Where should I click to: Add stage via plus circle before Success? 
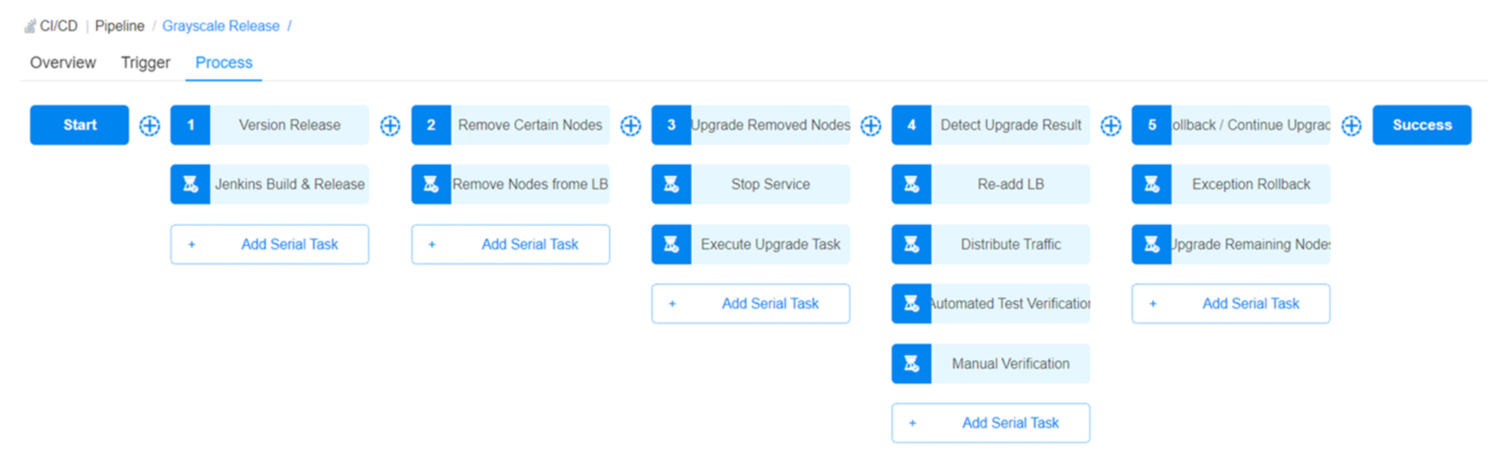coord(1351,126)
